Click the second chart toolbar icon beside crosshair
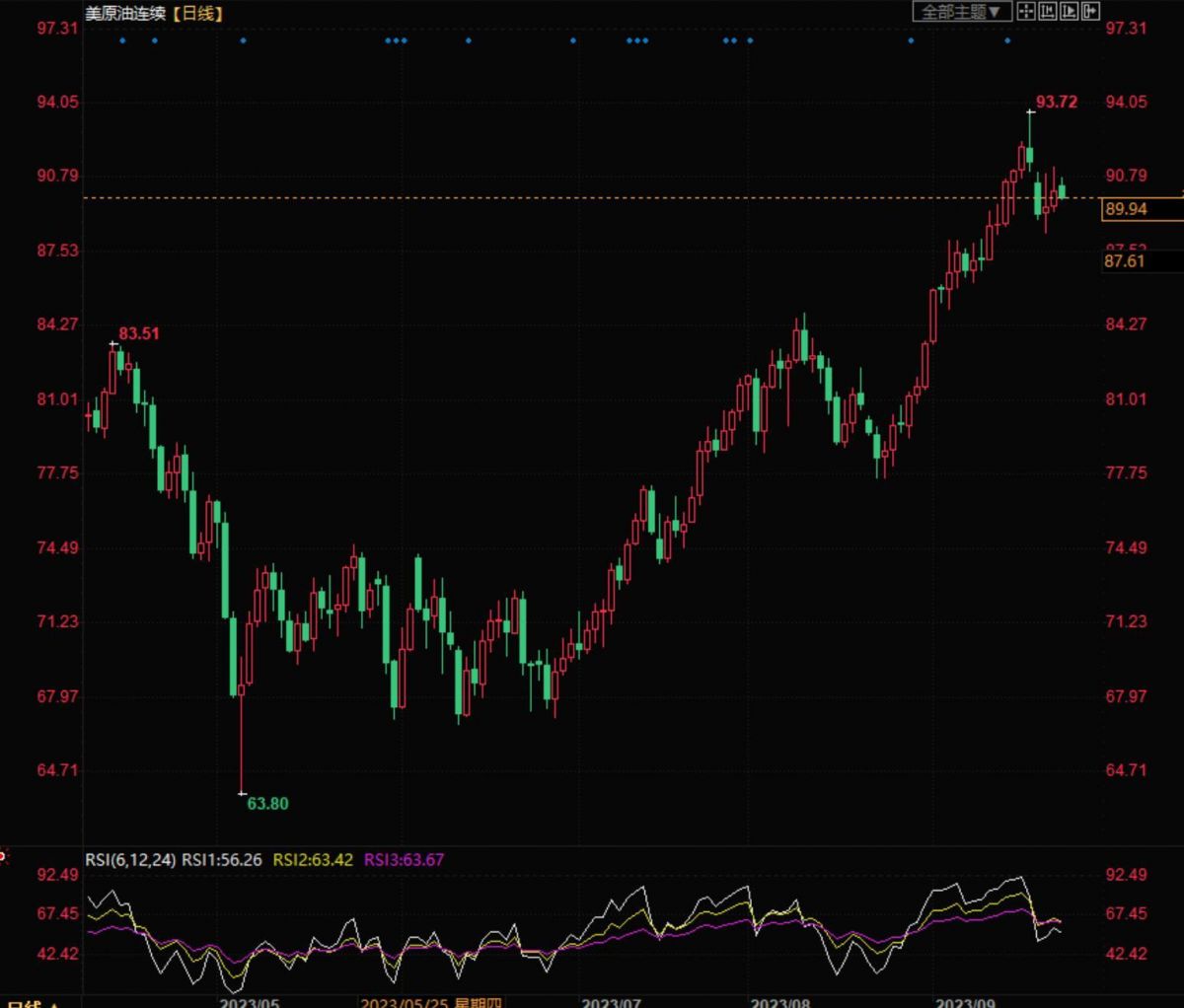The height and width of the screenshot is (1008, 1184). point(1047,12)
